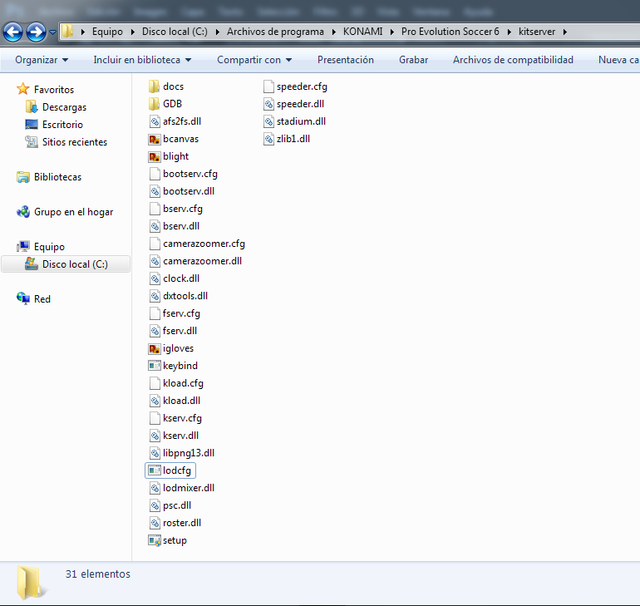Open the docs folder icon
The image size is (640, 606).
(154, 87)
